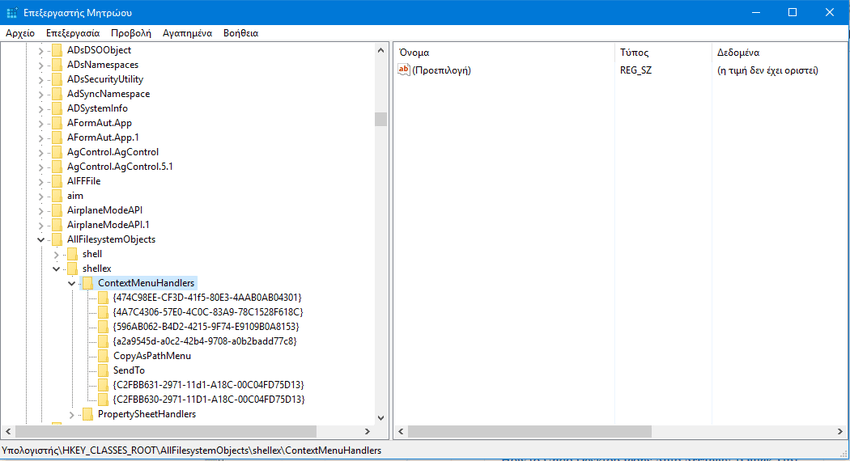Image resolution: width=850 pixels, height=461 pixels.
Task: Click the tree pane vertical scrollbar thumb
Action: point(380,119)
